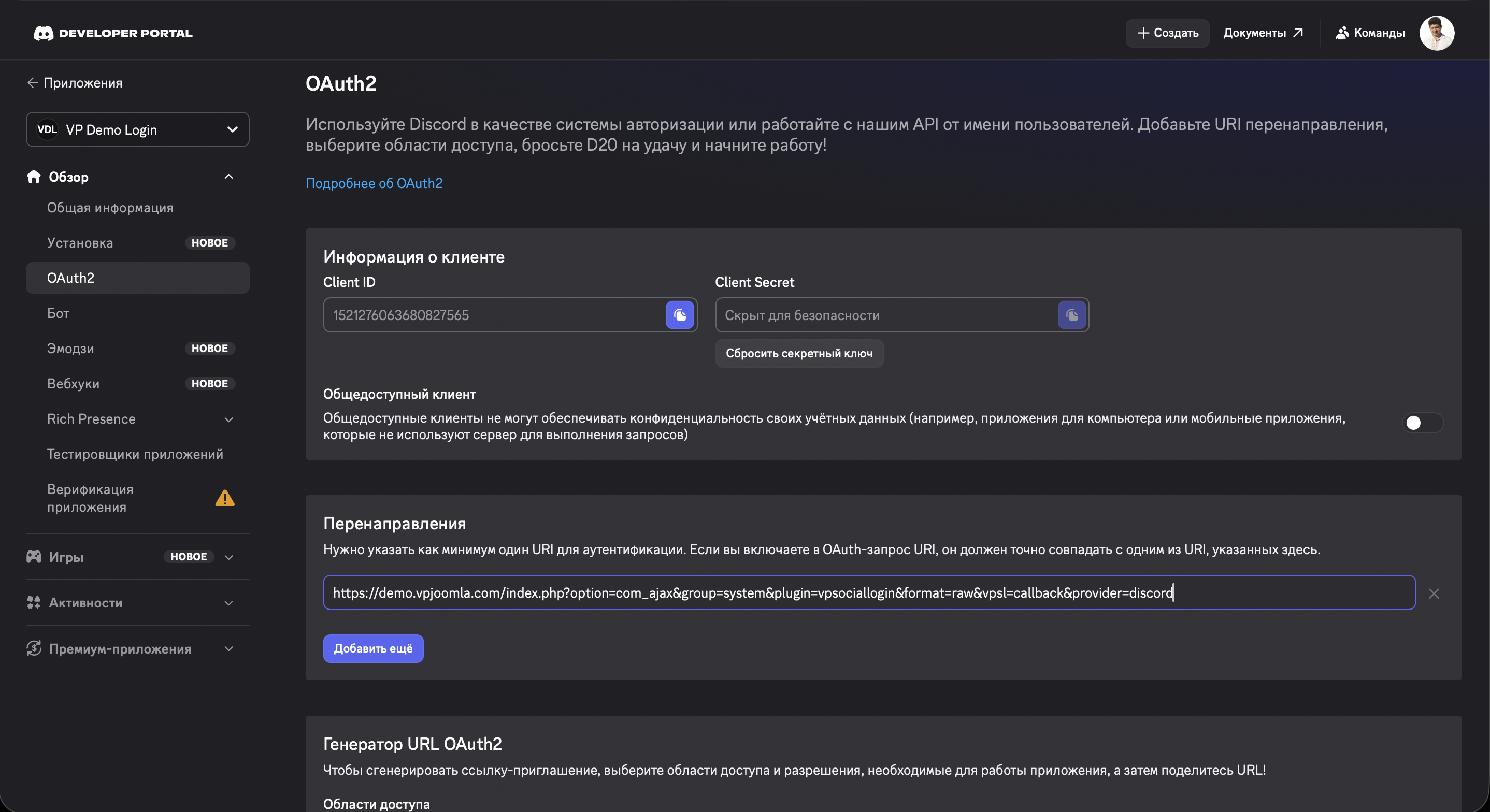
Task: Click the gamepad icon beside Игры
Action: (34, 556)
